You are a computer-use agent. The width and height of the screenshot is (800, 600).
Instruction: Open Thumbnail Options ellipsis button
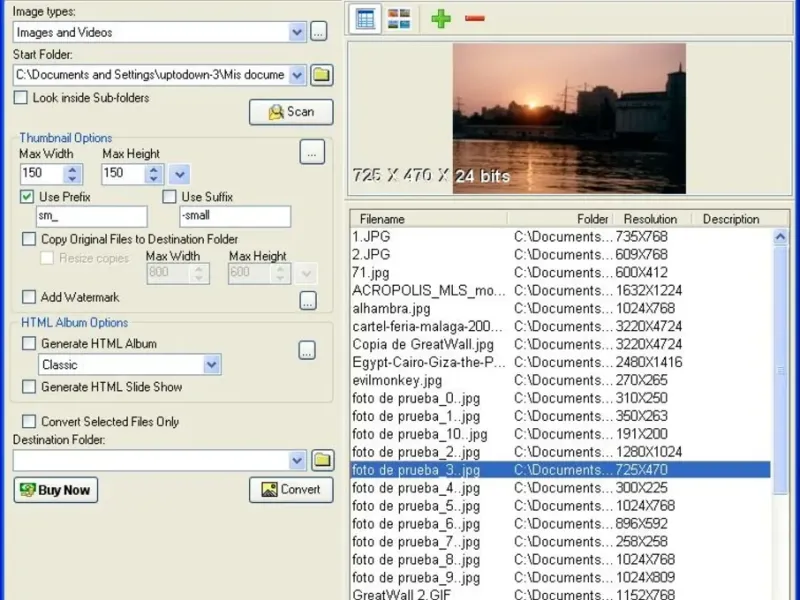(x=312, y=152)
